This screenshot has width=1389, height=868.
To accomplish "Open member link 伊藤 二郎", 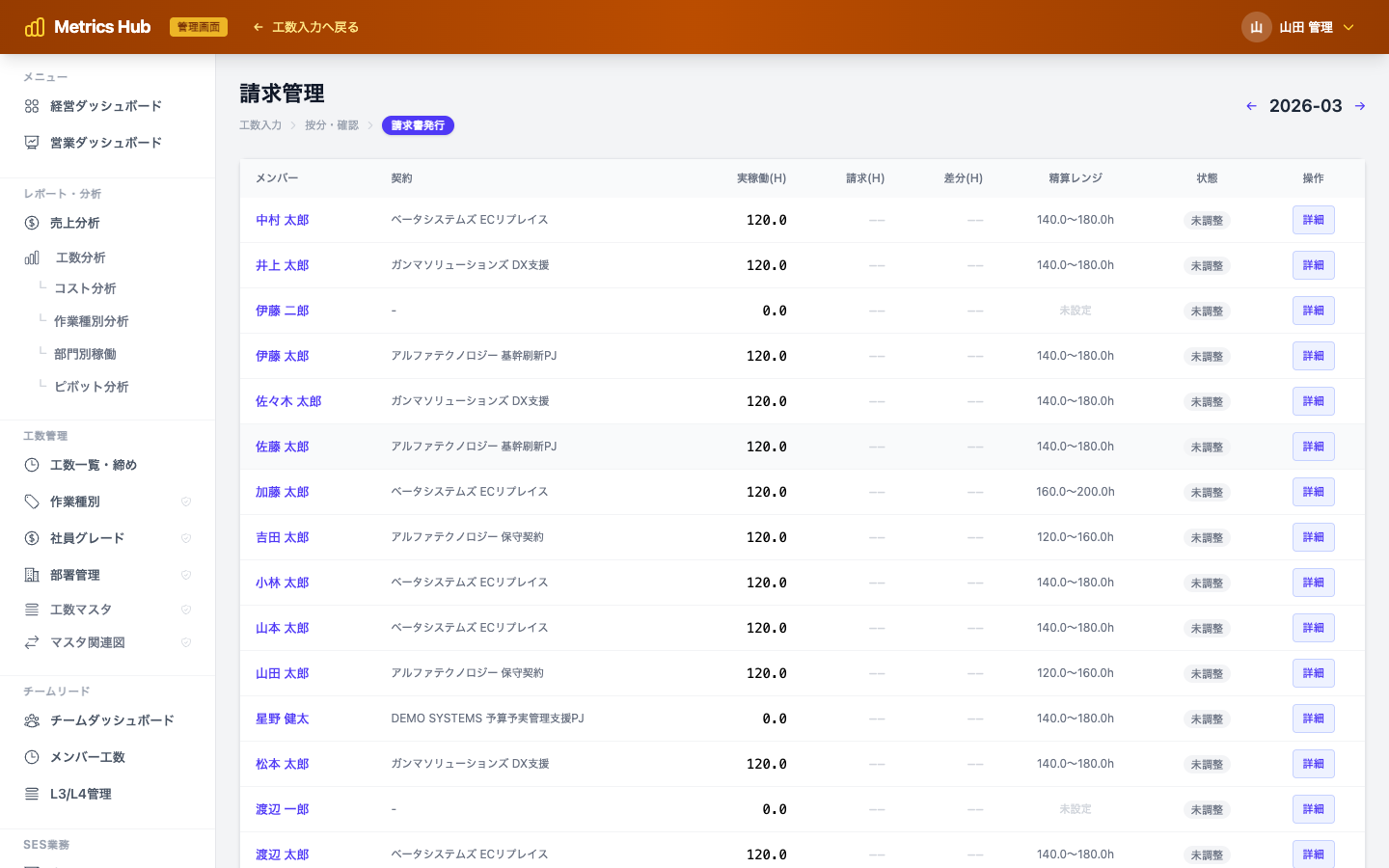I will pos(282,311).
